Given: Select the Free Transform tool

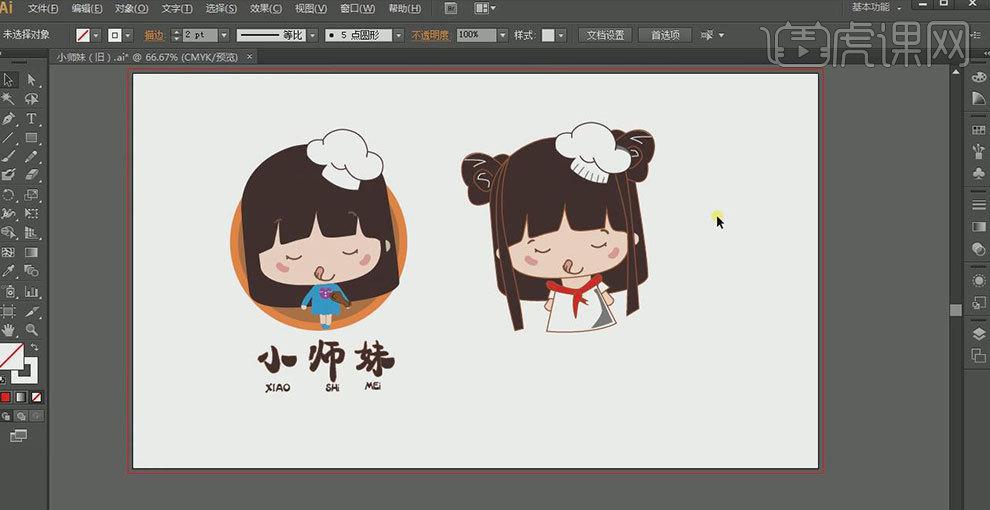Looking at the screenshot, I should point(31,213).
